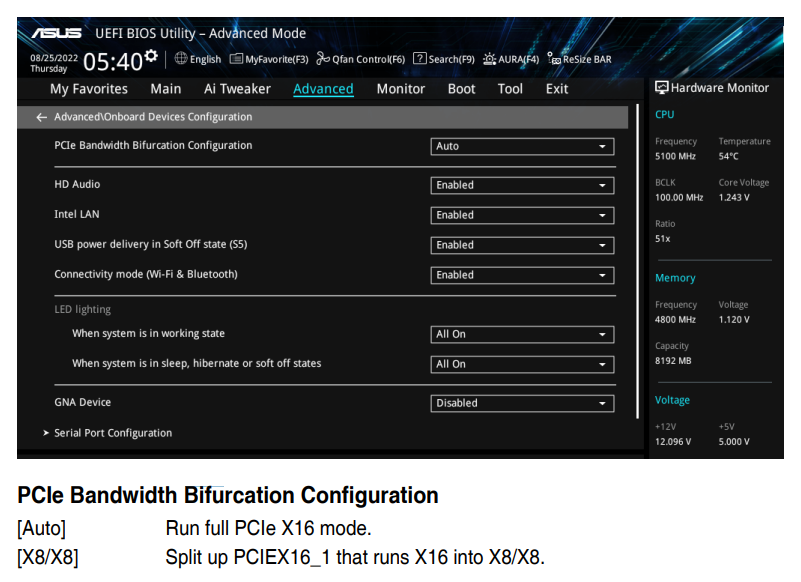Switch to the Main tab
The height and width of the screenshot is (582, 801).
click(x=166, y=89)
